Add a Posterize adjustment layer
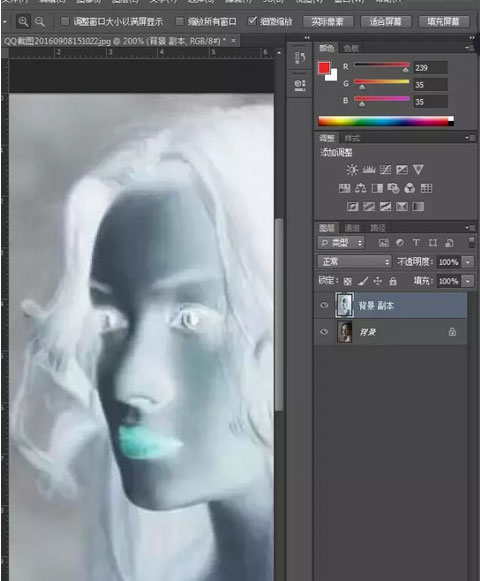 (369, 206)
